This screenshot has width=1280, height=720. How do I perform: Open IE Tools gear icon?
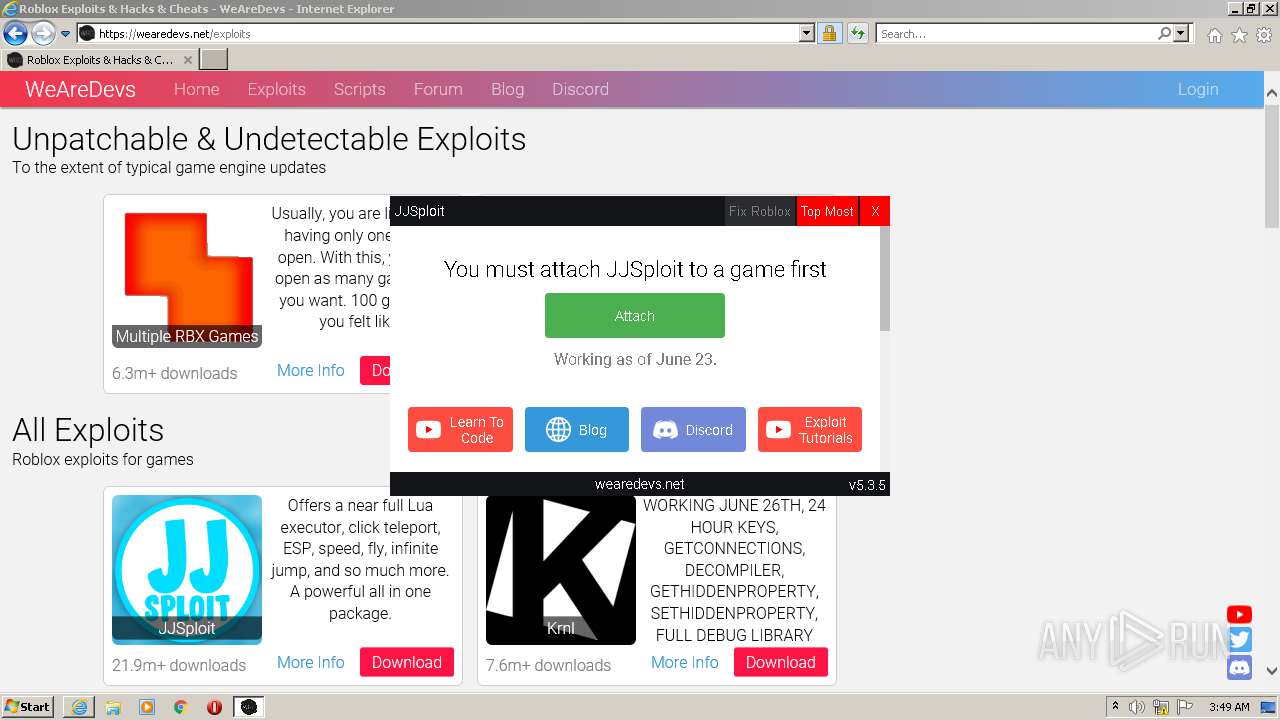pos(1264,35)
